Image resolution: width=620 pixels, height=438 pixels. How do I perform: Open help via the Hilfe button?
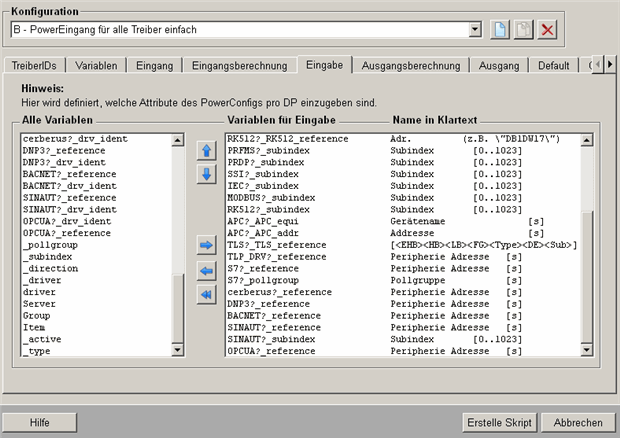[x=40, y=422]
